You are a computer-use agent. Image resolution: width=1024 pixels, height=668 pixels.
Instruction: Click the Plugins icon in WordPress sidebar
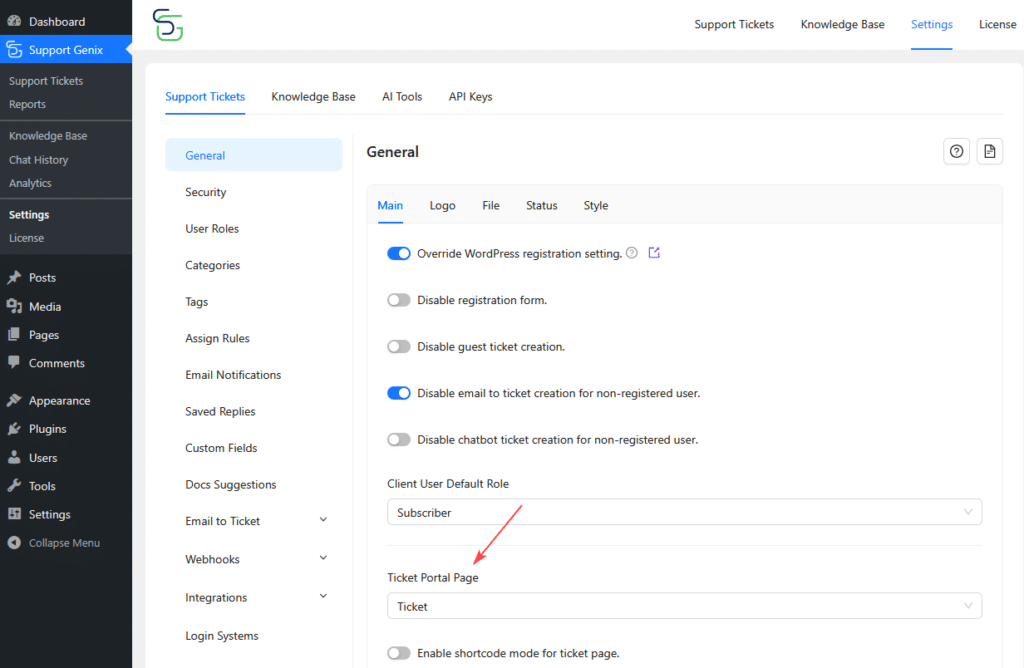coord(14,429)
